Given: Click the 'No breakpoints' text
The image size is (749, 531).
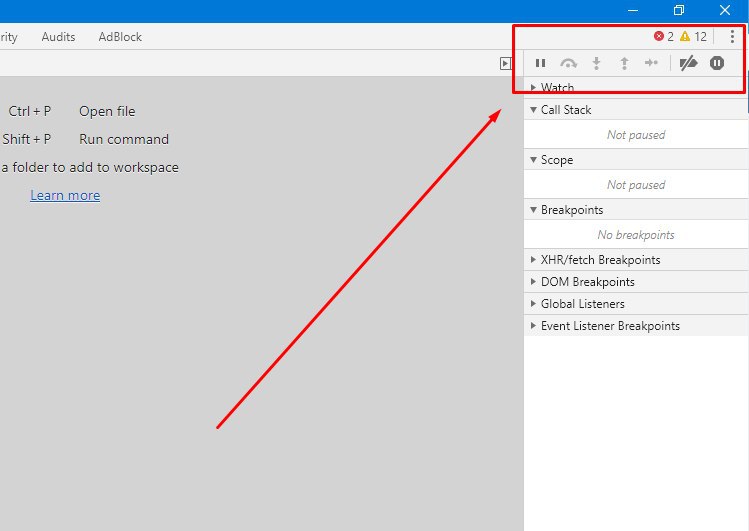Looking at the screenshot, I should coord(636,235).
